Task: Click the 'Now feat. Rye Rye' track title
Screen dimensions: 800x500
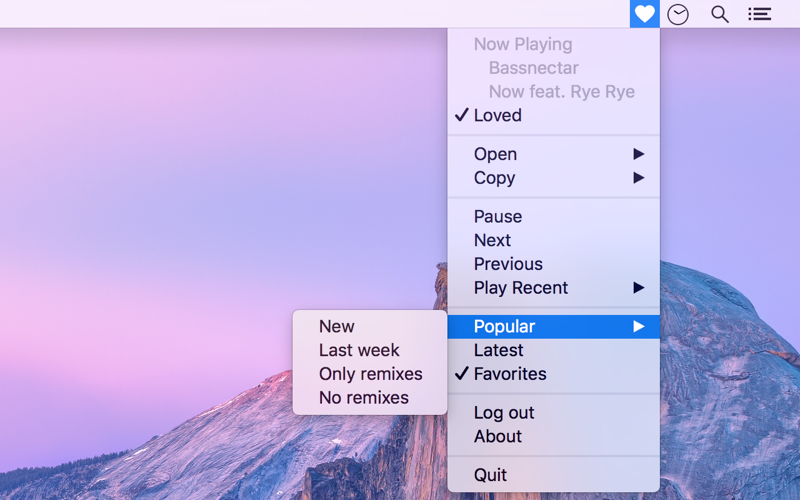Action: 562,92
